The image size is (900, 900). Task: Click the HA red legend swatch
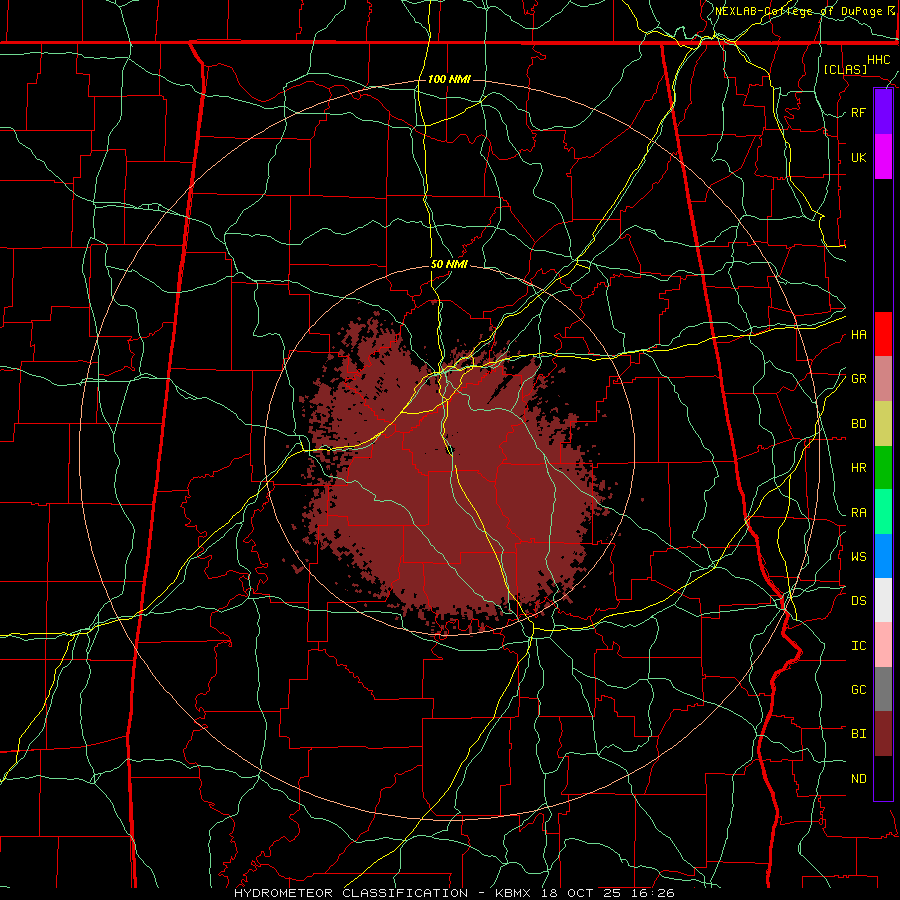coord(883,334)
